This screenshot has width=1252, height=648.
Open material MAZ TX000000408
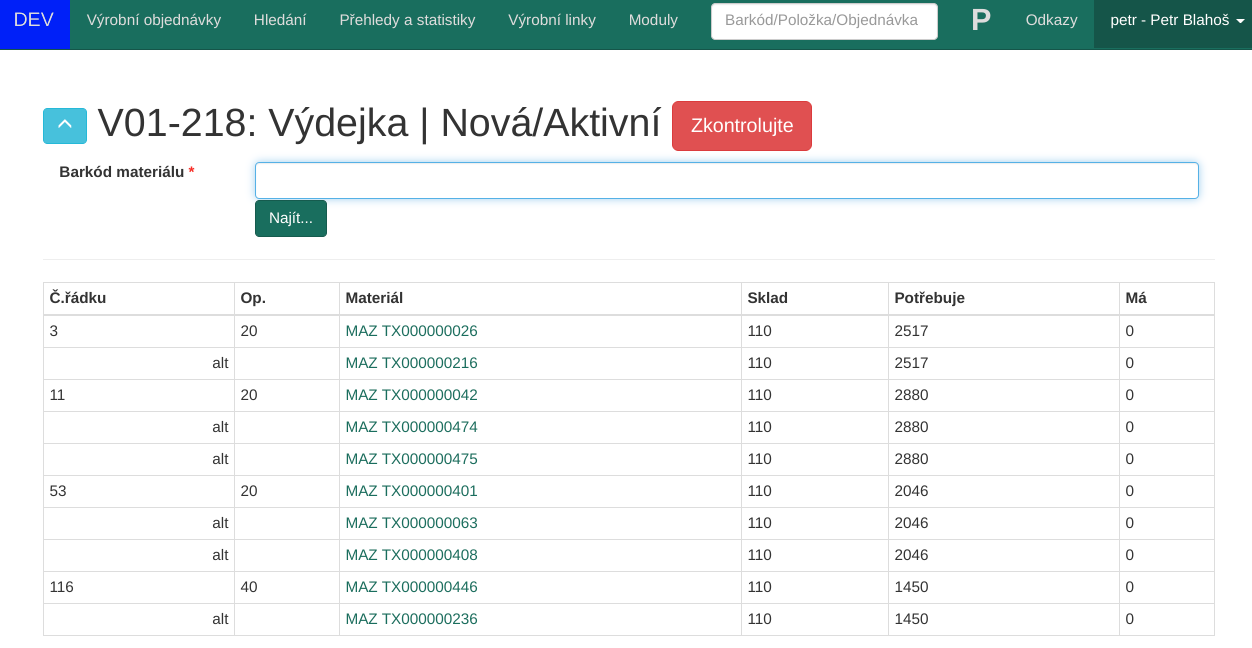[412, 555]
